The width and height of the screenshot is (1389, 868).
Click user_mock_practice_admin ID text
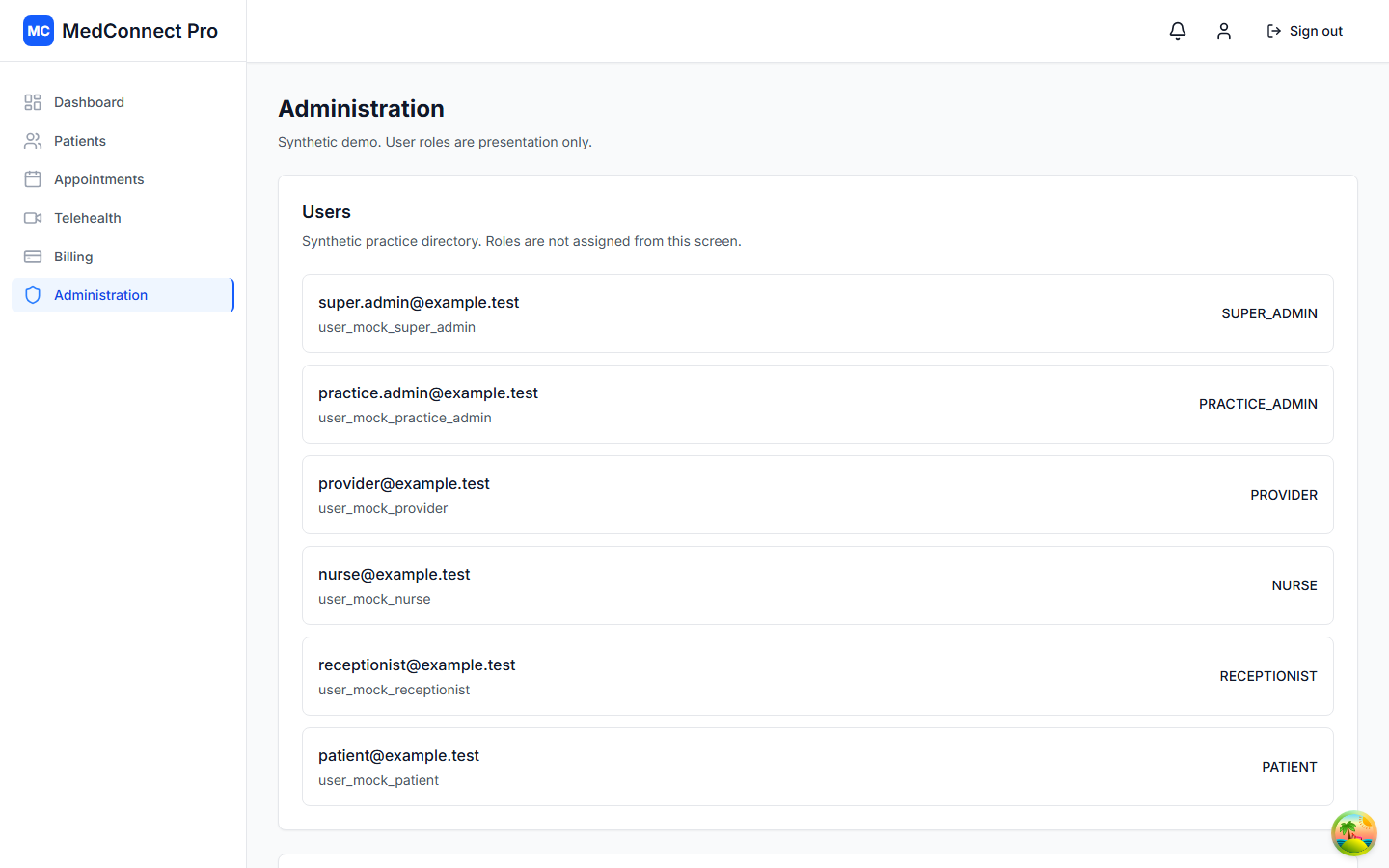pyautogui.click(x=405, y=418)
